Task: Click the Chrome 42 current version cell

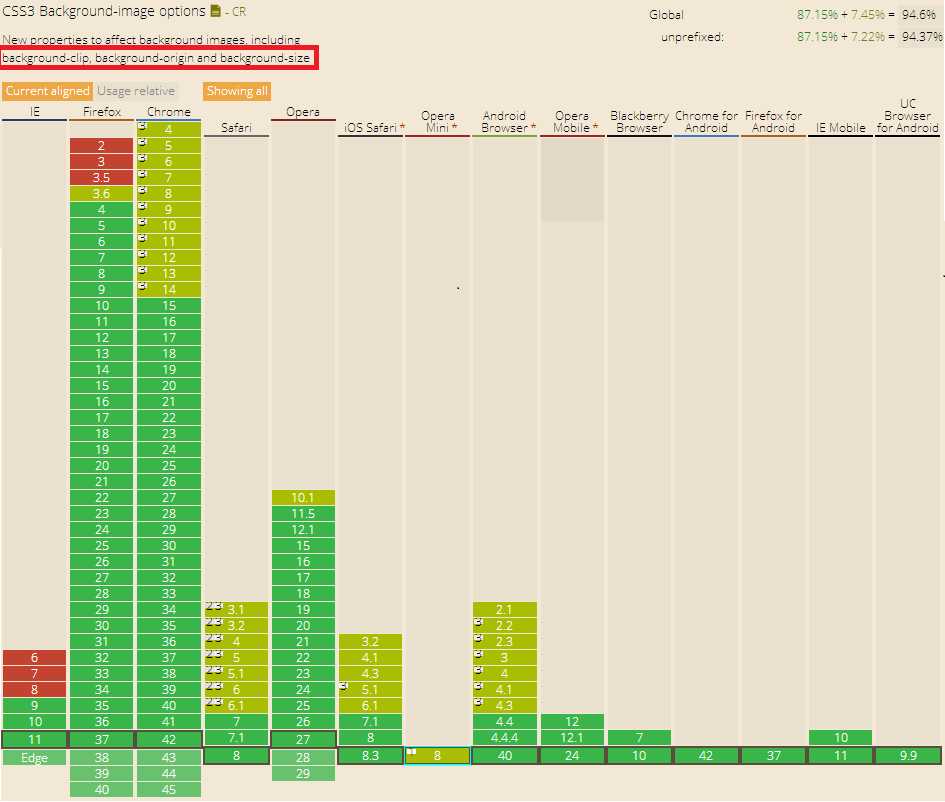Action: coord(169,739)
